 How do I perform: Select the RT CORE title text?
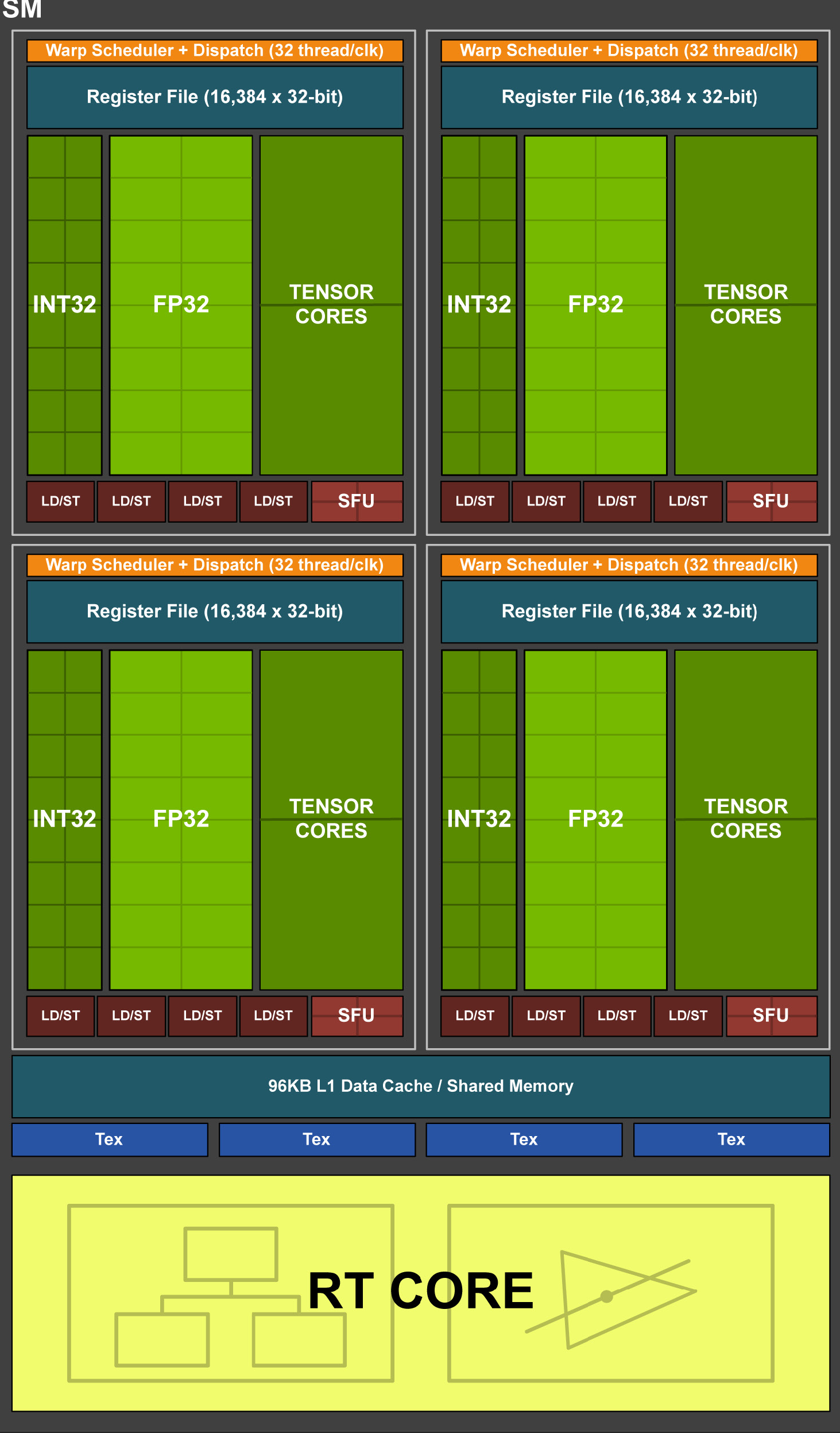pyautogui.click(x=420, y=1291)
